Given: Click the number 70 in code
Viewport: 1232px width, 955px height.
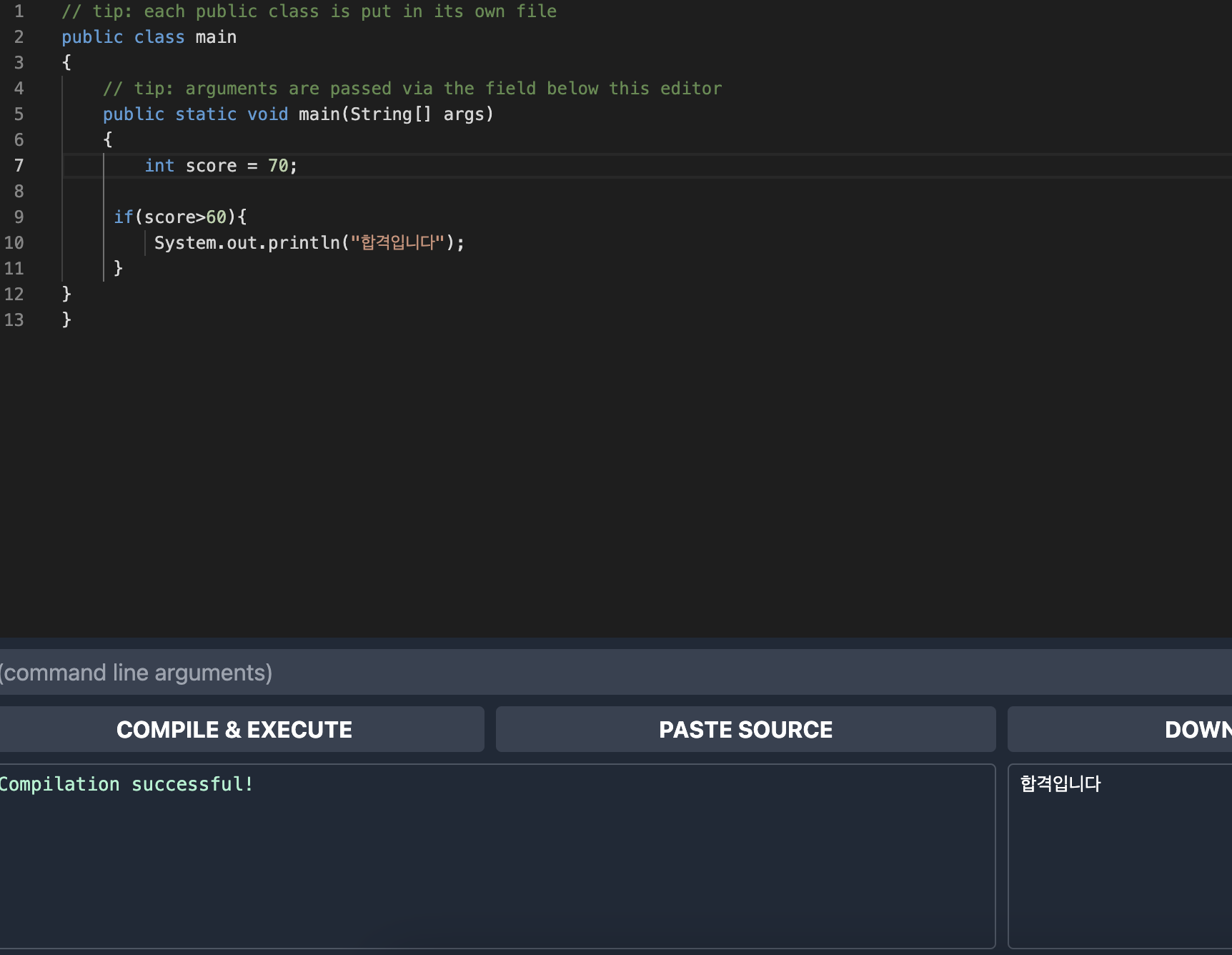Looking at the screenshot, I should pyautogui.click(x=278, y=166).
